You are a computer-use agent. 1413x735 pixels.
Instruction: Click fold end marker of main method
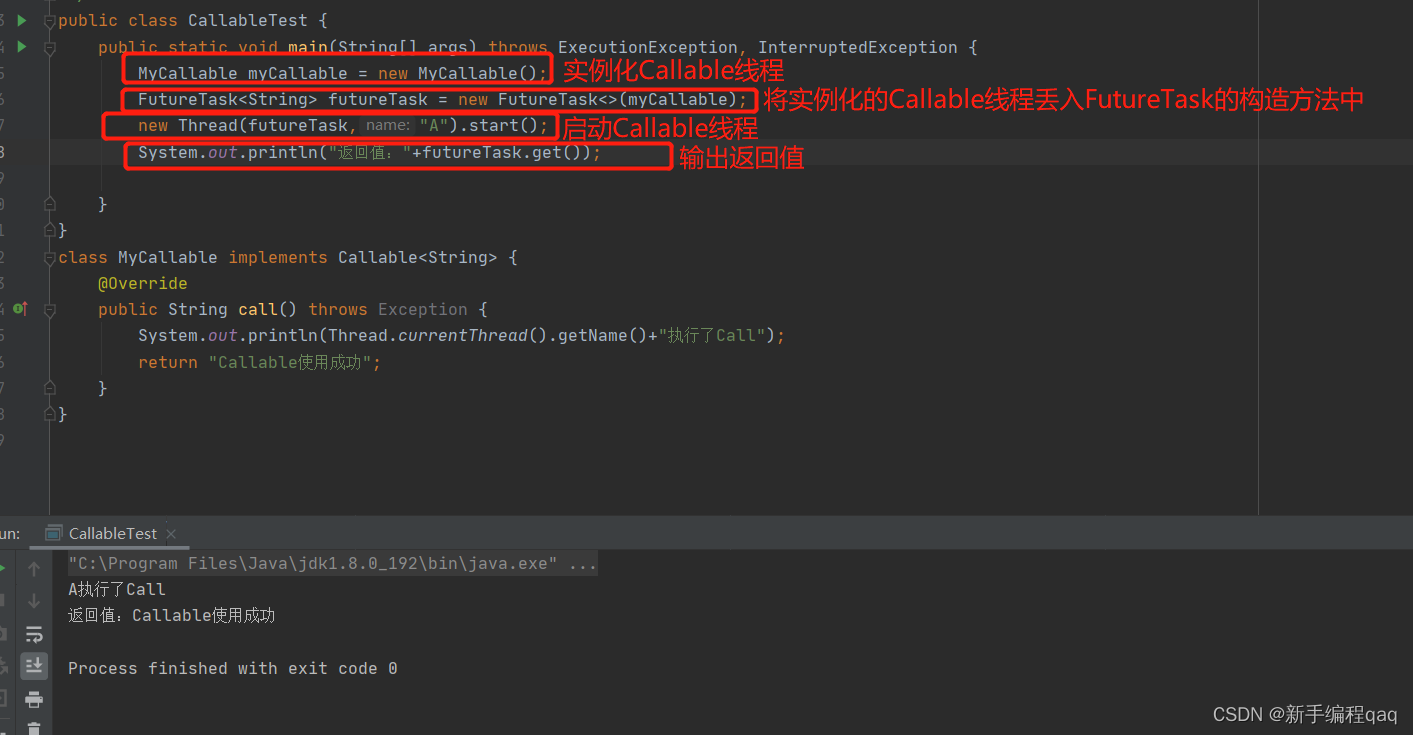coord(50,204)
